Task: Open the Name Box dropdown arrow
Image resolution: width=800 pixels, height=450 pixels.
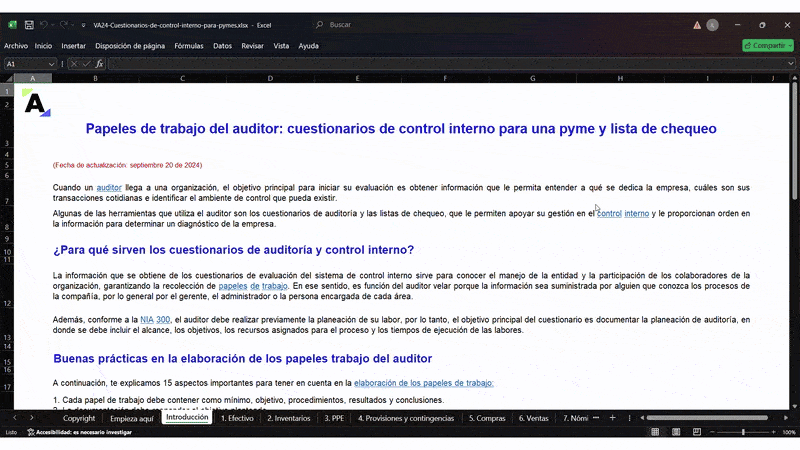Action: point(54,64)
